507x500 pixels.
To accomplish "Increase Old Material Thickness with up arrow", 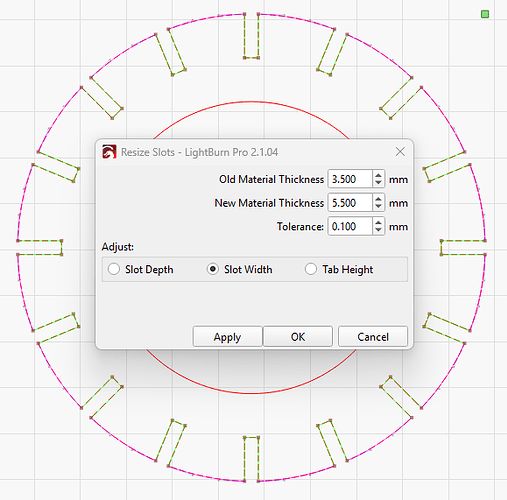I will click(x=378, y=175).
